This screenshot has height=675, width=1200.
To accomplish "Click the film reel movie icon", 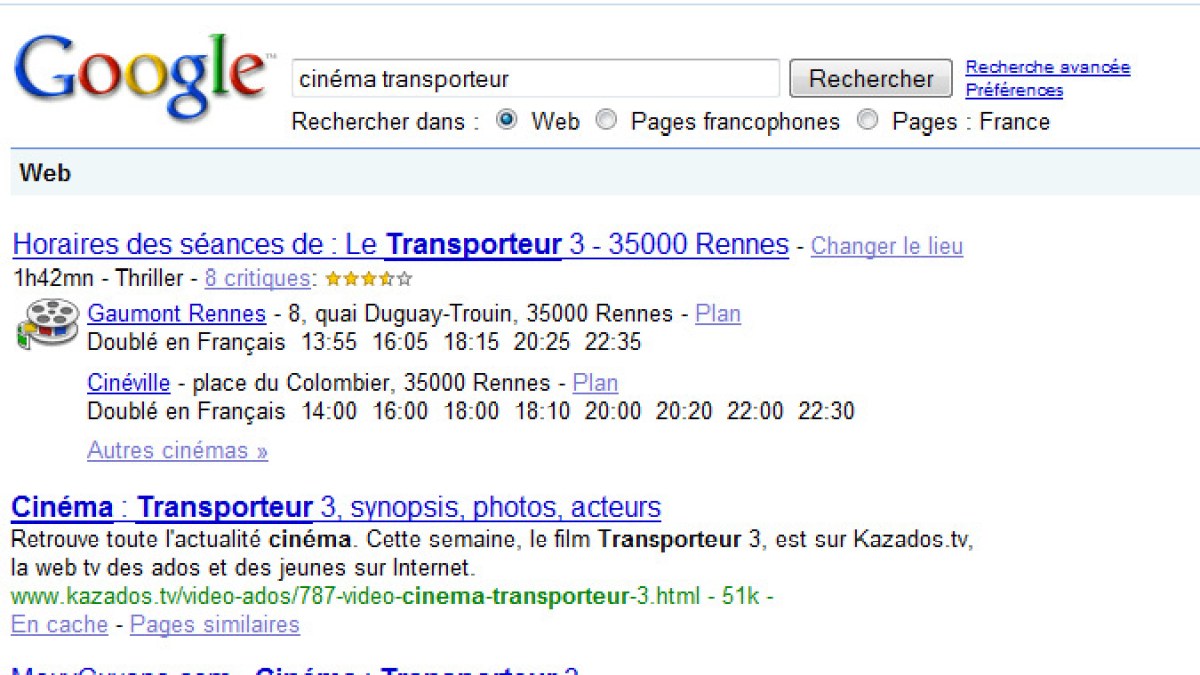I will [47, 325].
